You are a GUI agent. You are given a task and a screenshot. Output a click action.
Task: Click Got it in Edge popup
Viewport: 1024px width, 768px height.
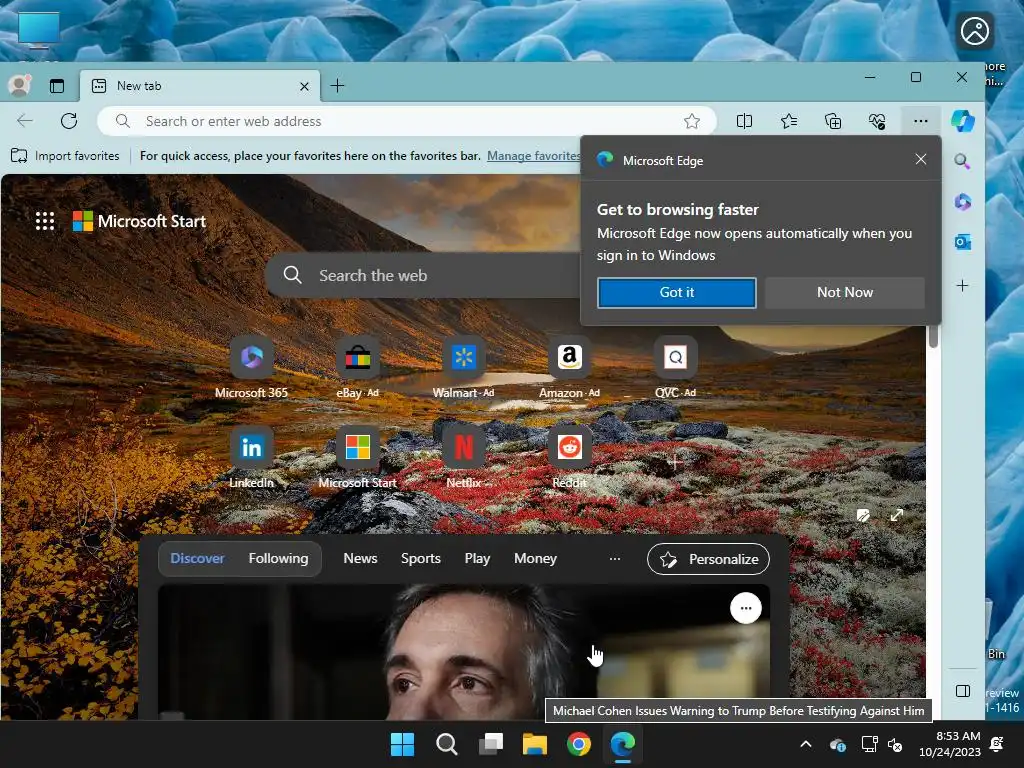677,293
